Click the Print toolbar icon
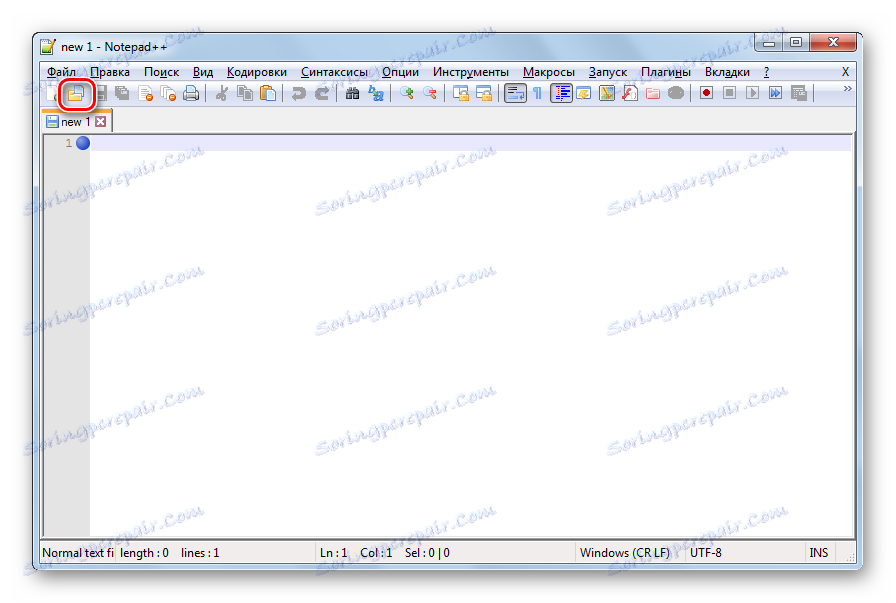896x603 pixels. tap(191, 93)
